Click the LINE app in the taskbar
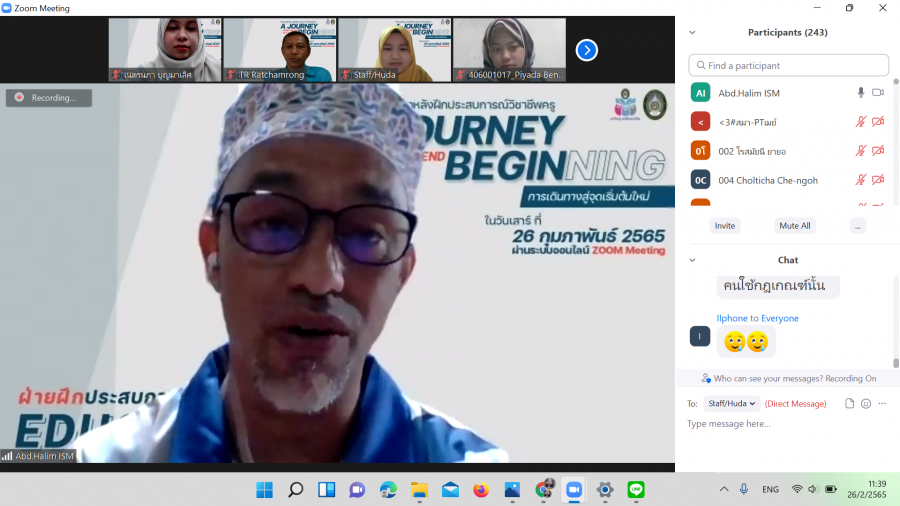Screen dimensions: 900x506 [x=636, y=489]
